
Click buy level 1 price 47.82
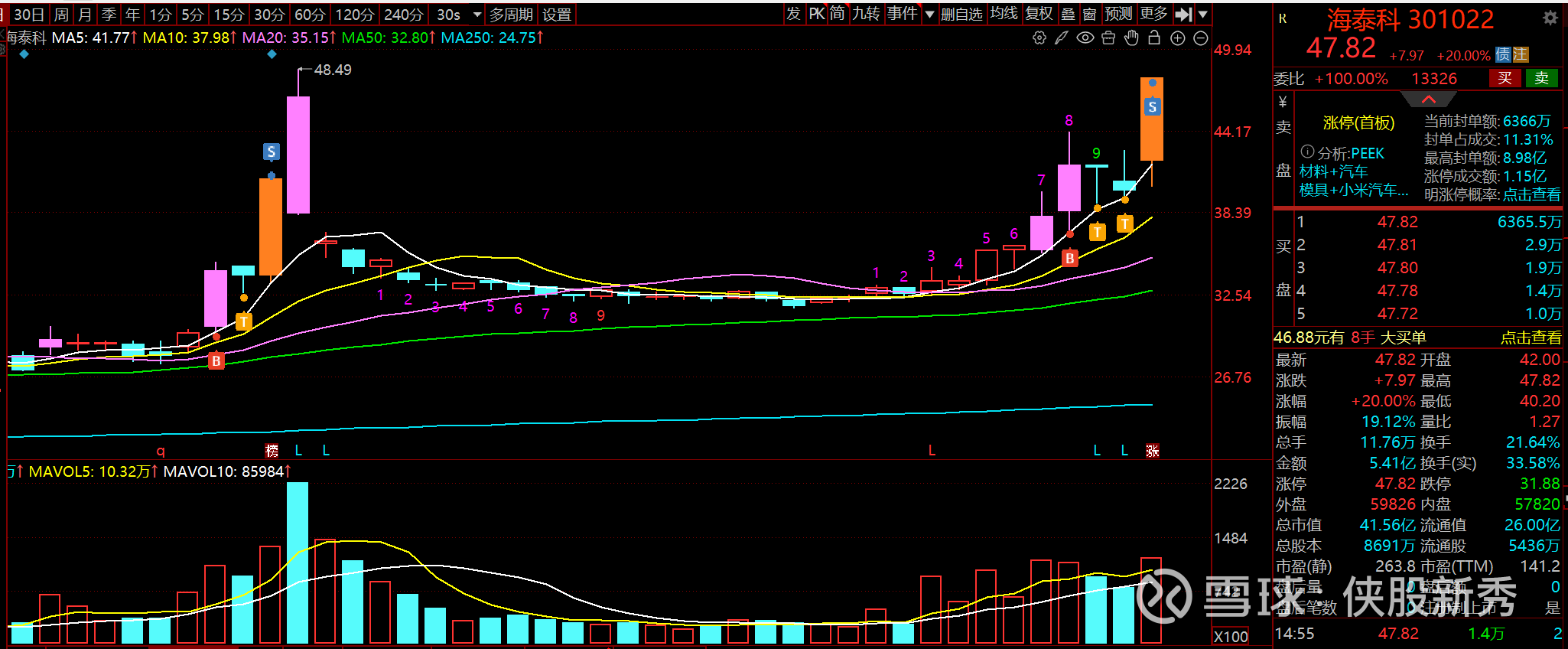click(x=1397, y=222)
